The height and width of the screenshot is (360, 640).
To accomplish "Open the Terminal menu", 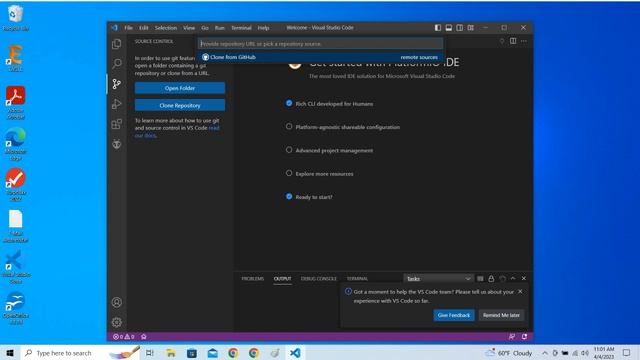I will [x=241, y=28].
